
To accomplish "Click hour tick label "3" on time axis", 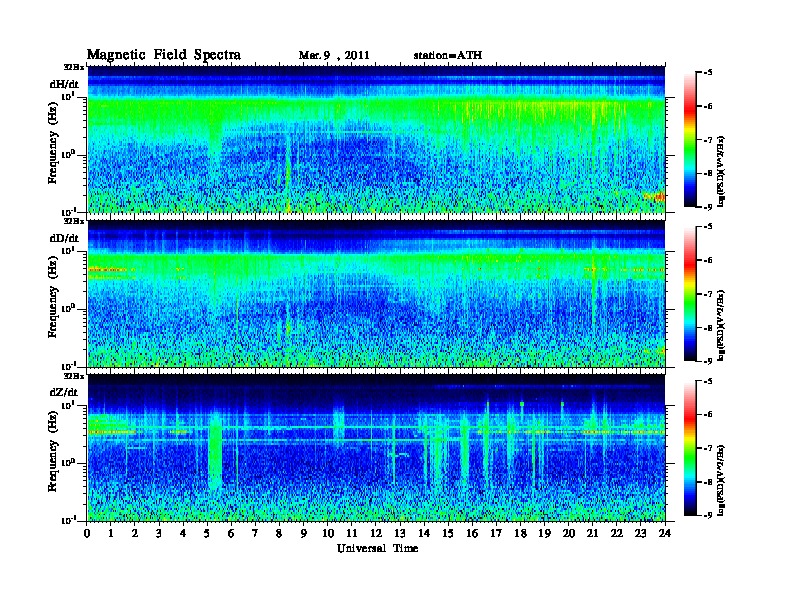I will pos(159,533).
